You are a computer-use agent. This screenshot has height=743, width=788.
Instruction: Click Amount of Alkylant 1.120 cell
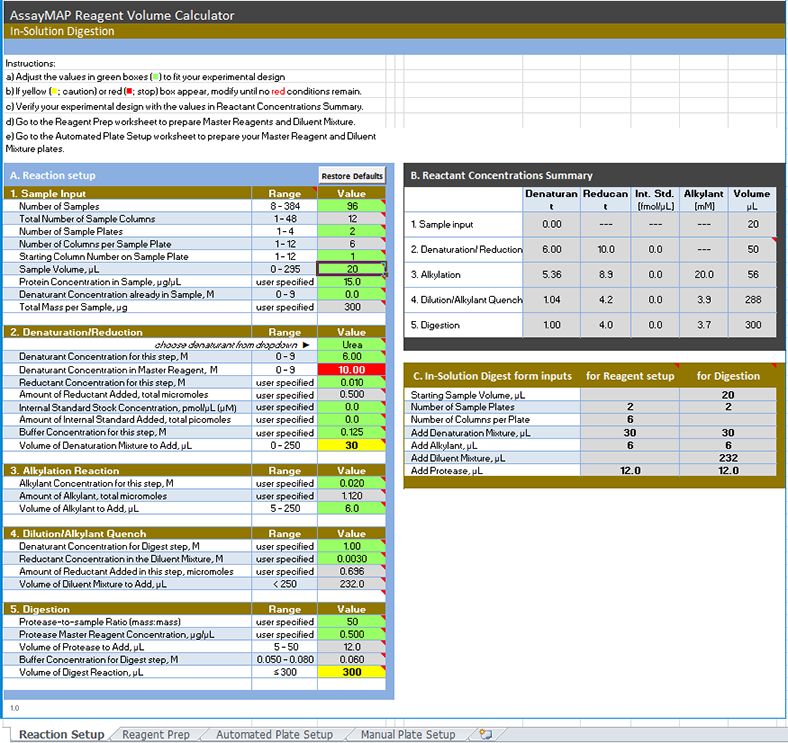coord(351,496)
